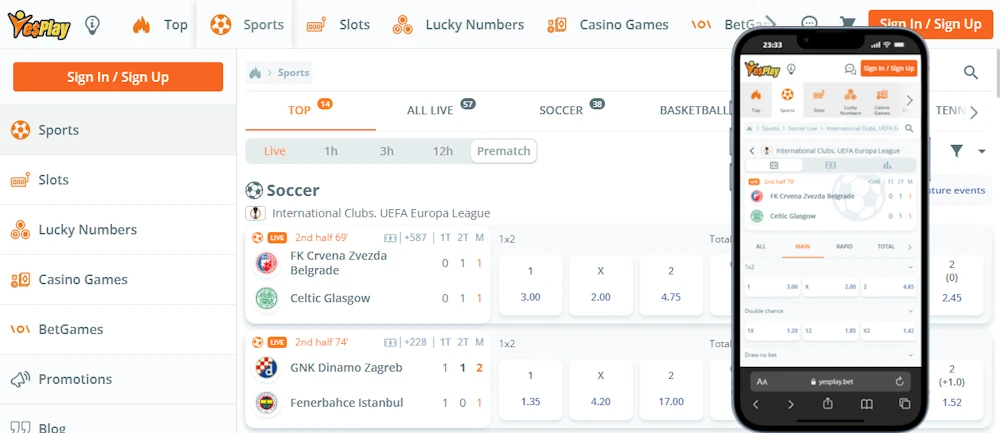Open the filter funnel icon
1000x433 pixels.
[x=956, y=151]
